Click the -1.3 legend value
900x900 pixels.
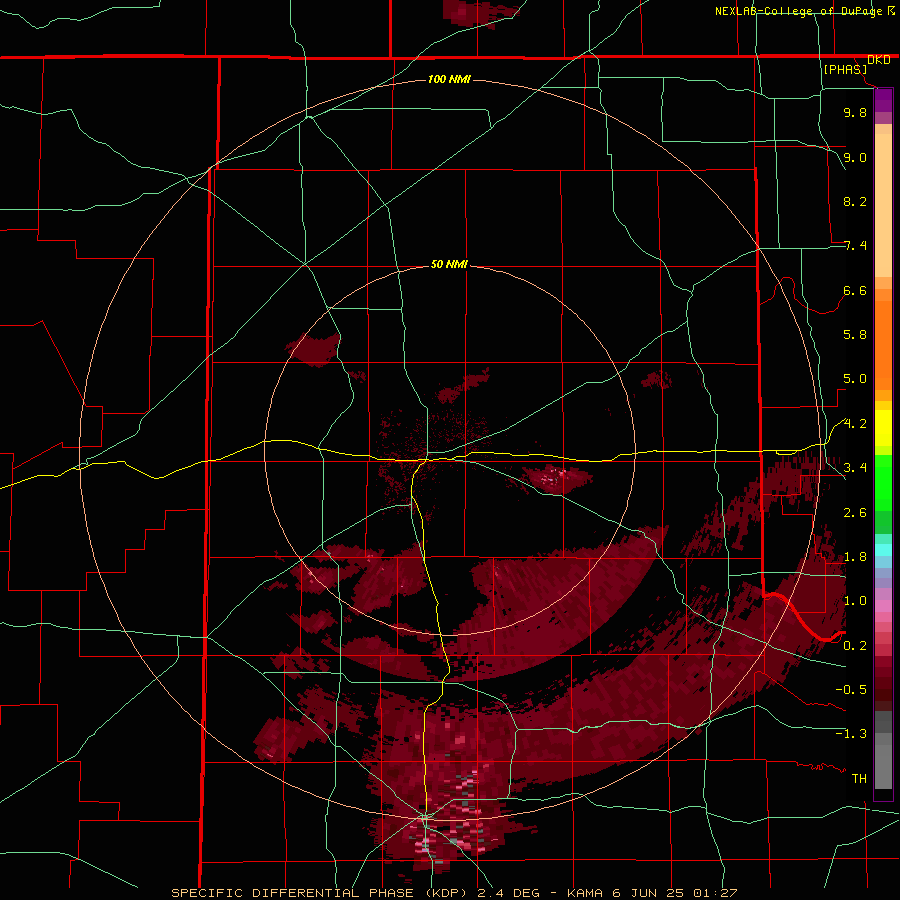(851, 734)
